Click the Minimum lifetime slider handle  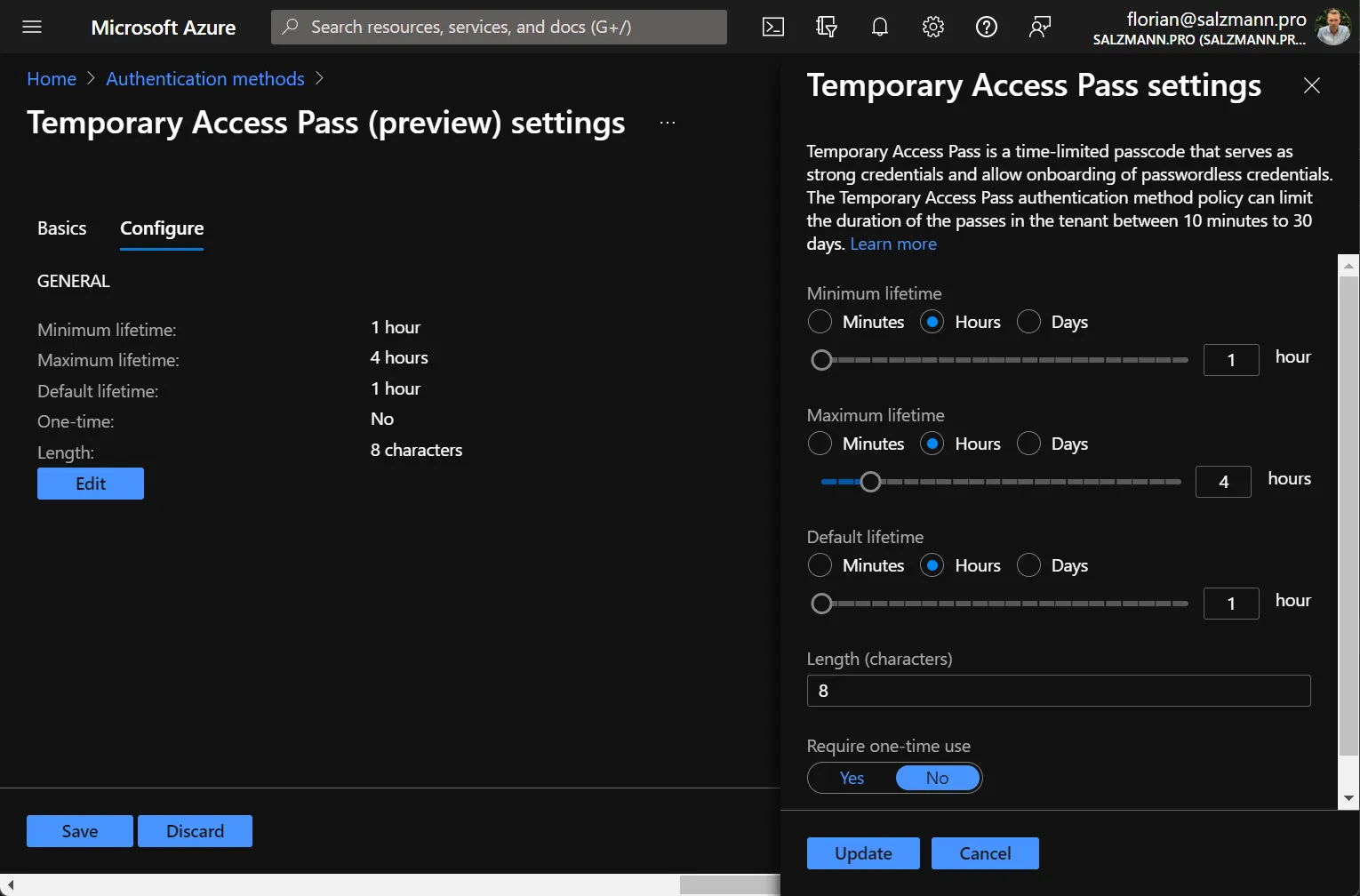[821, 360]
